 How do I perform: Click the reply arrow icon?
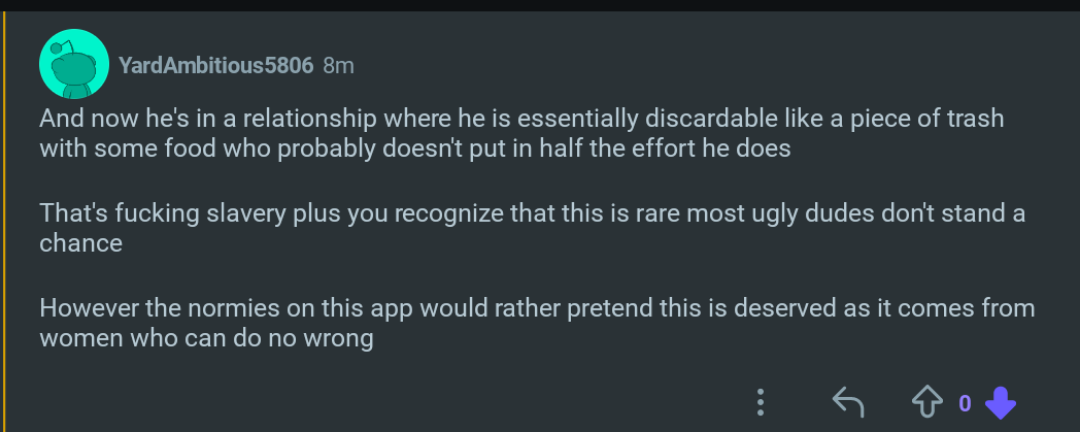[x=848, y=403]
